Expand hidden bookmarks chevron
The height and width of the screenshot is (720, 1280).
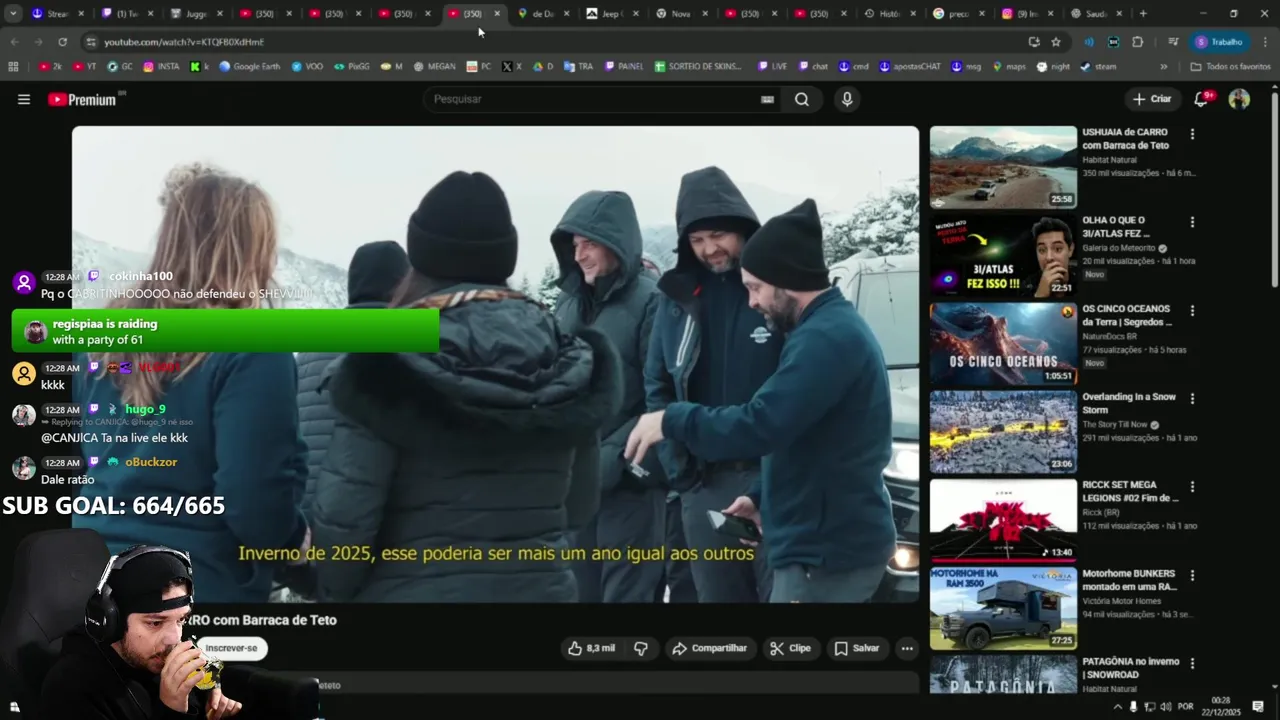coord(1163,66)
